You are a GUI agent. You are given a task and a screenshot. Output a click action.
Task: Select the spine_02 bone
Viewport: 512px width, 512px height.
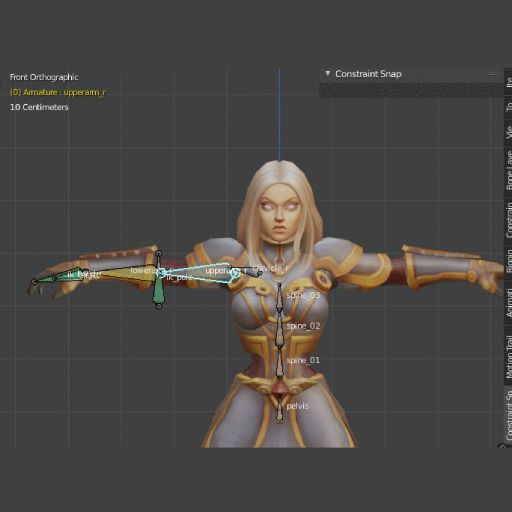[x=279, y=328]
